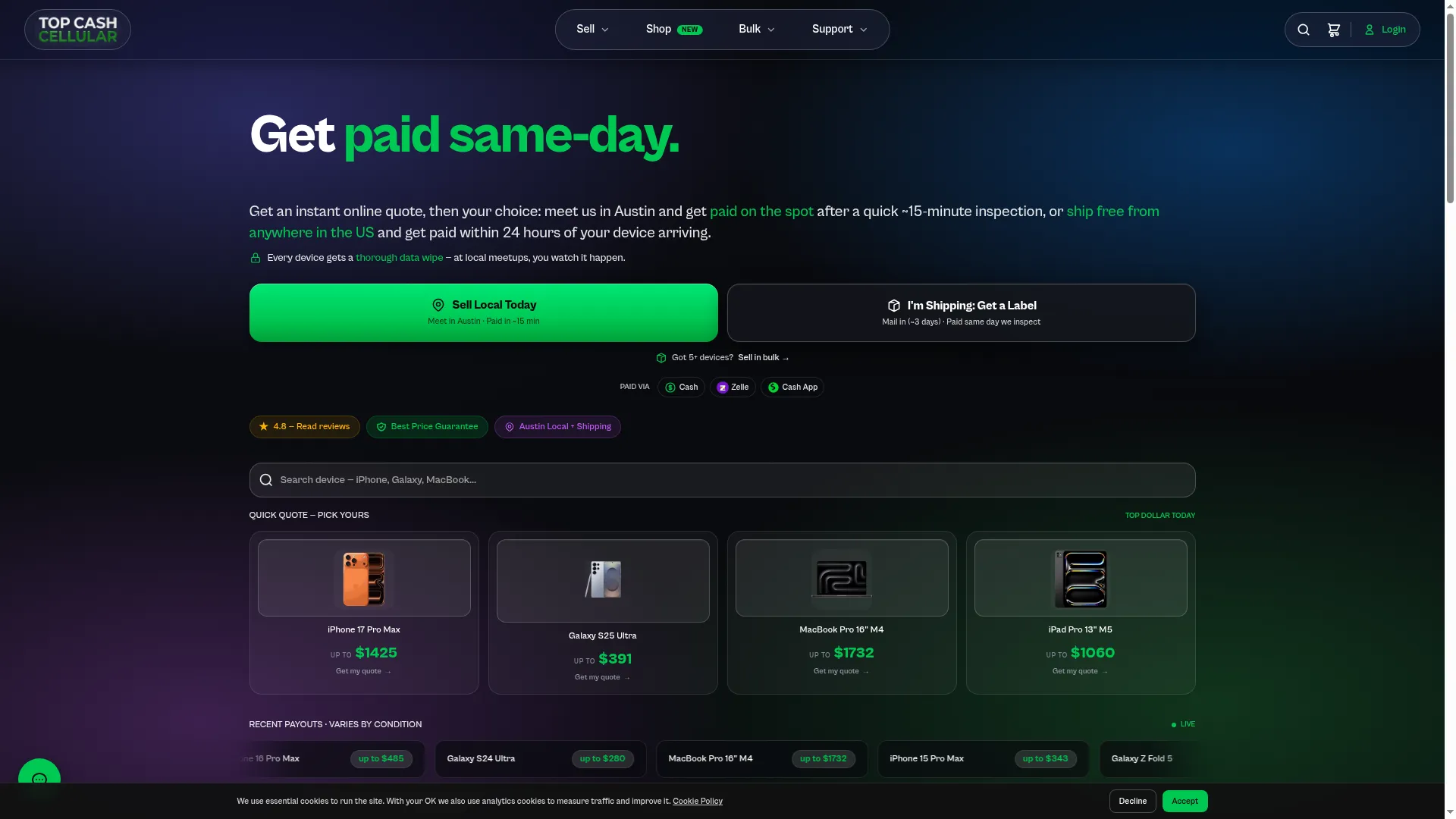This screenshot has height=819, width=1456.
Task: Click the up to $1732 payout pill
Action: pyautogui.click(x=824, y=759)
